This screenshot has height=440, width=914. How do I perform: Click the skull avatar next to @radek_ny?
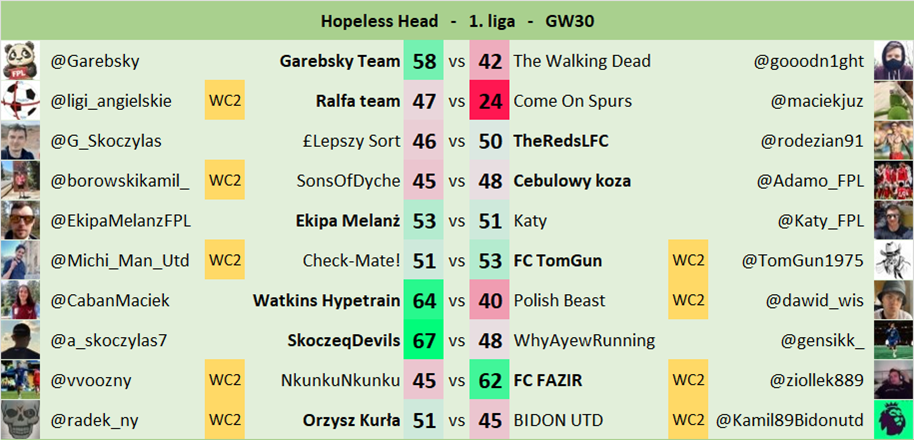pos(20,420)
